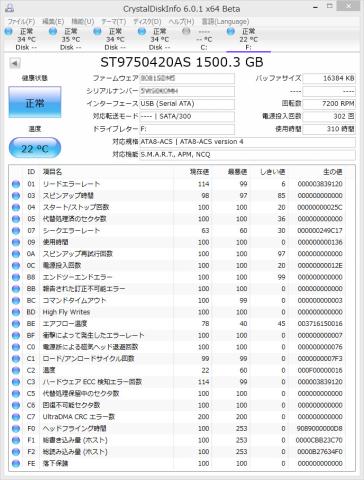Click the SATA/300 transfer mode field
This screenshot has width=364, height=480.
pos(187,116)
